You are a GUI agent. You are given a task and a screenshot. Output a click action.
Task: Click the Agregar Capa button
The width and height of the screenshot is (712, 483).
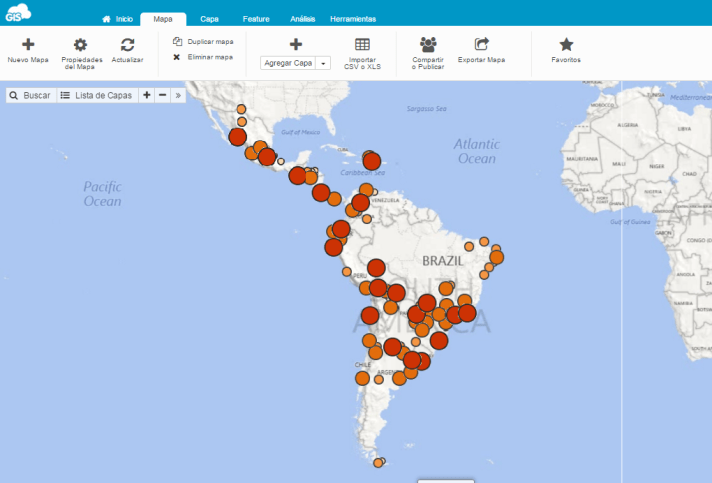click(x=288, y=63)
